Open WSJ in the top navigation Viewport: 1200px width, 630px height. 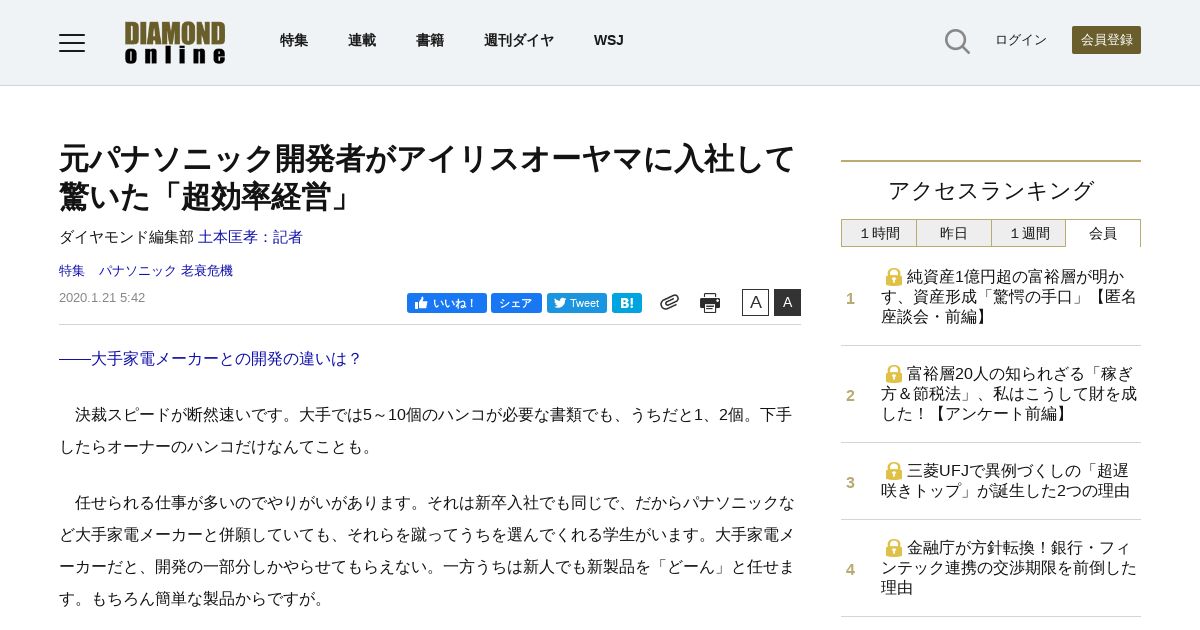pos(609,40)
